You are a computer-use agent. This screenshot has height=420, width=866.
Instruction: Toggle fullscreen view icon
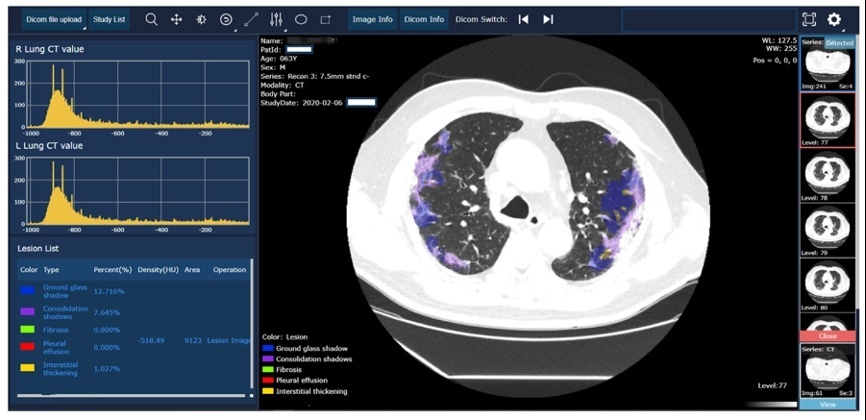(809, 19)
